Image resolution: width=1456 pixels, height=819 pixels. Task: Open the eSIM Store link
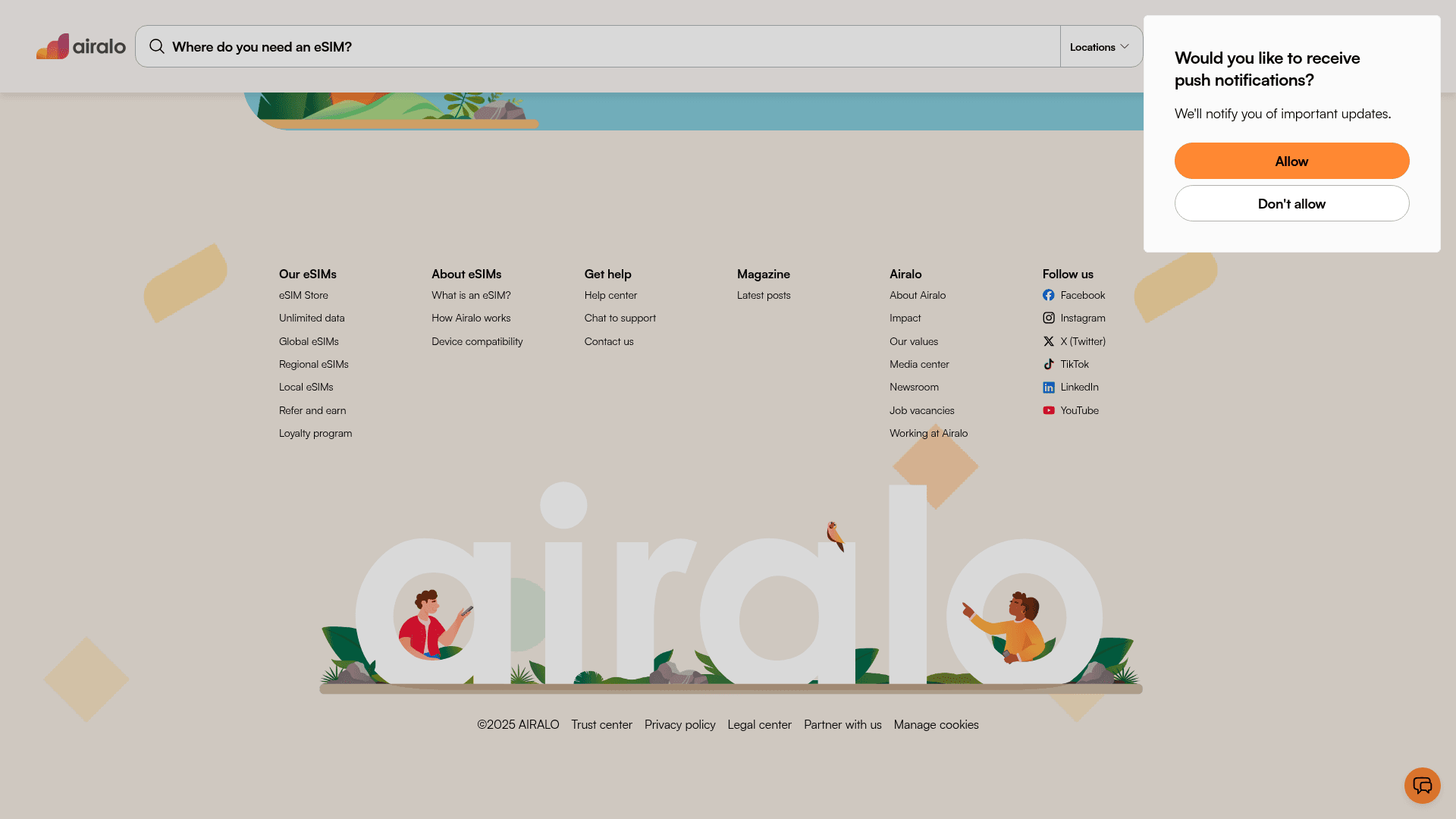[303, 295]
